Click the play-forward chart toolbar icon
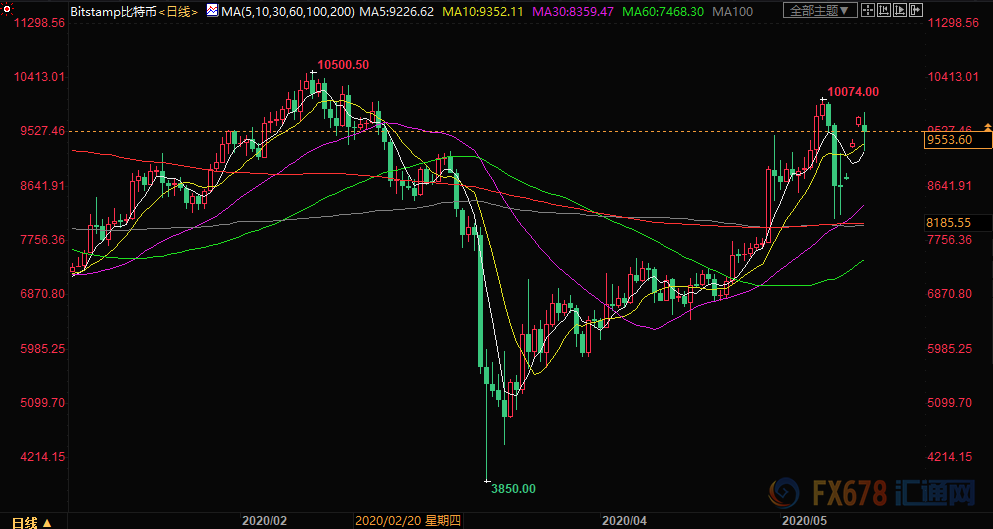The height and width of the screenshot is (529, 993). click(x=900, y=10)
